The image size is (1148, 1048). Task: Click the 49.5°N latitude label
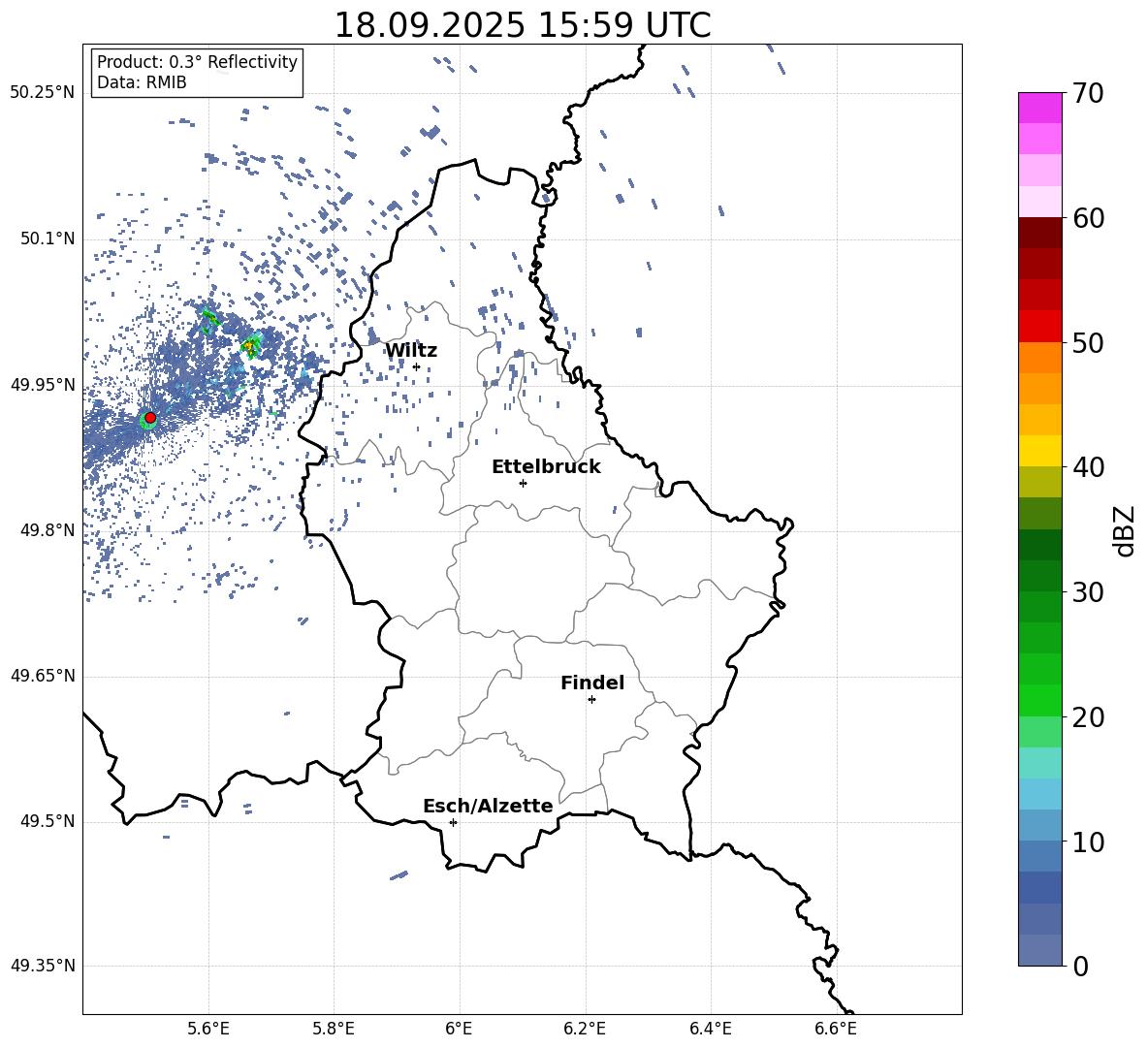48,821
